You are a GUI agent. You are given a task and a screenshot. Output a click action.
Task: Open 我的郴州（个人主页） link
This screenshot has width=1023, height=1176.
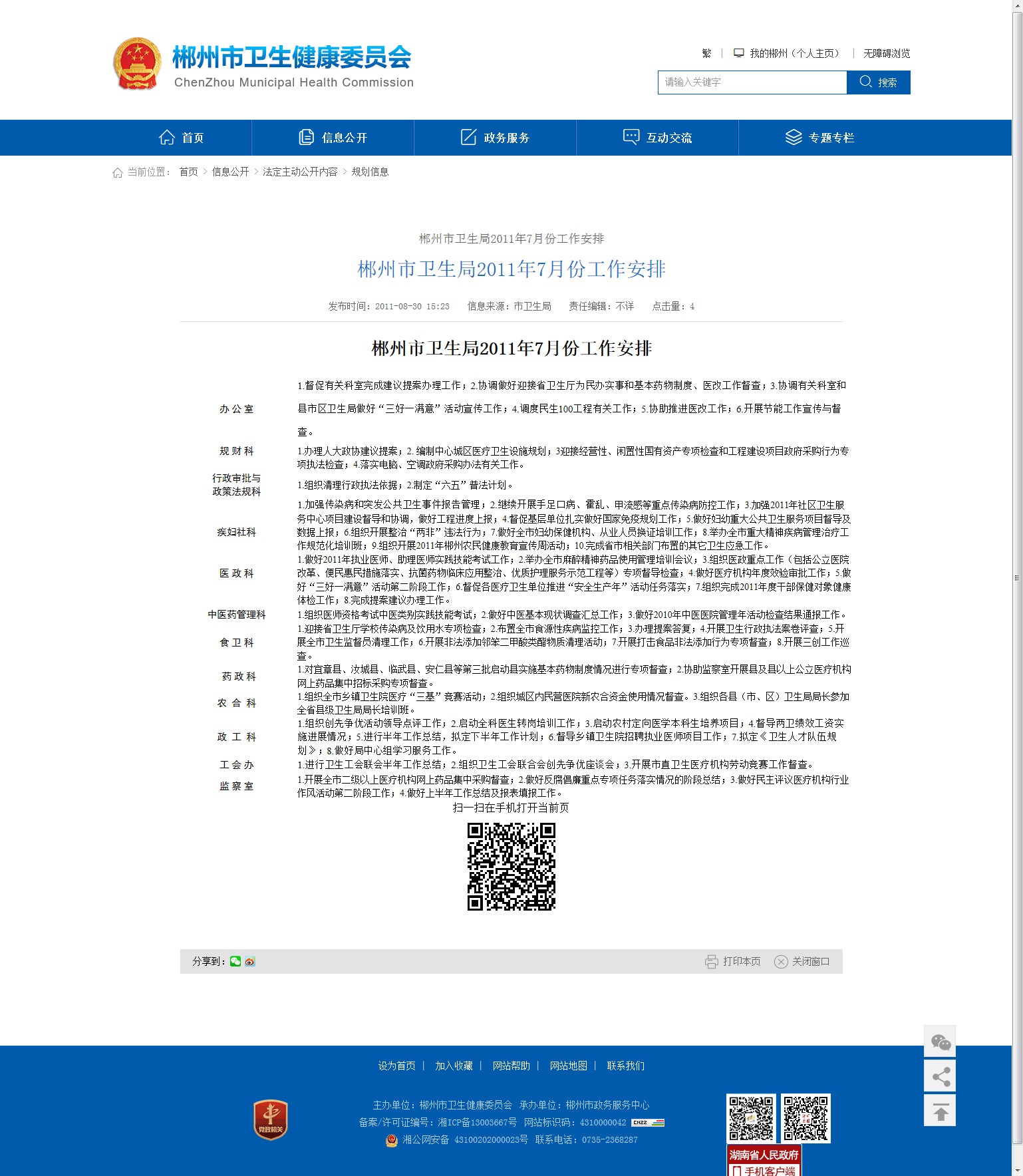(795, 53)
